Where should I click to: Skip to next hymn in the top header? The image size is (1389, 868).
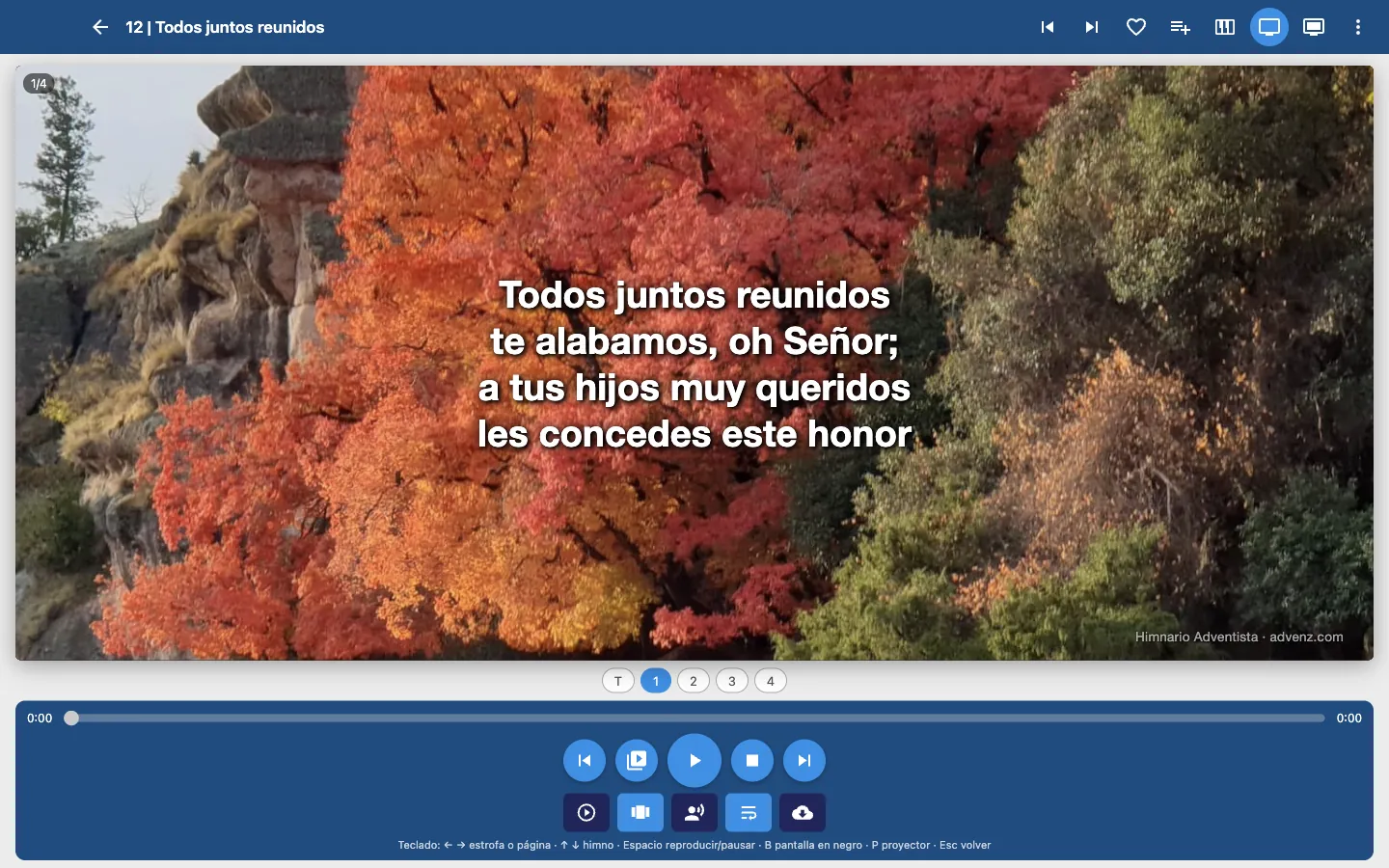point(1092,27)
